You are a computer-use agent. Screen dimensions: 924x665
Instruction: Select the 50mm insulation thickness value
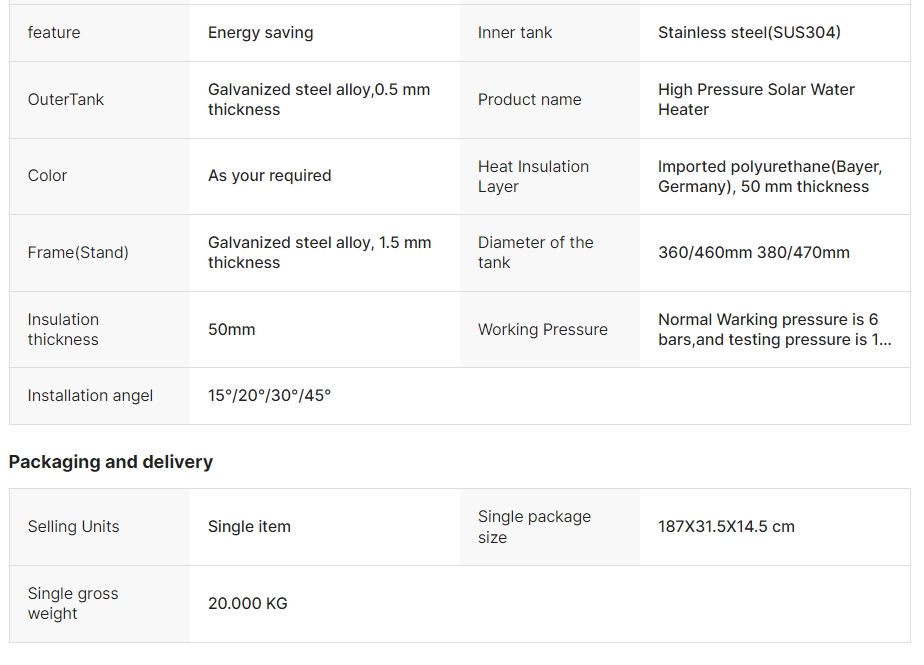(x=232, y=330)
